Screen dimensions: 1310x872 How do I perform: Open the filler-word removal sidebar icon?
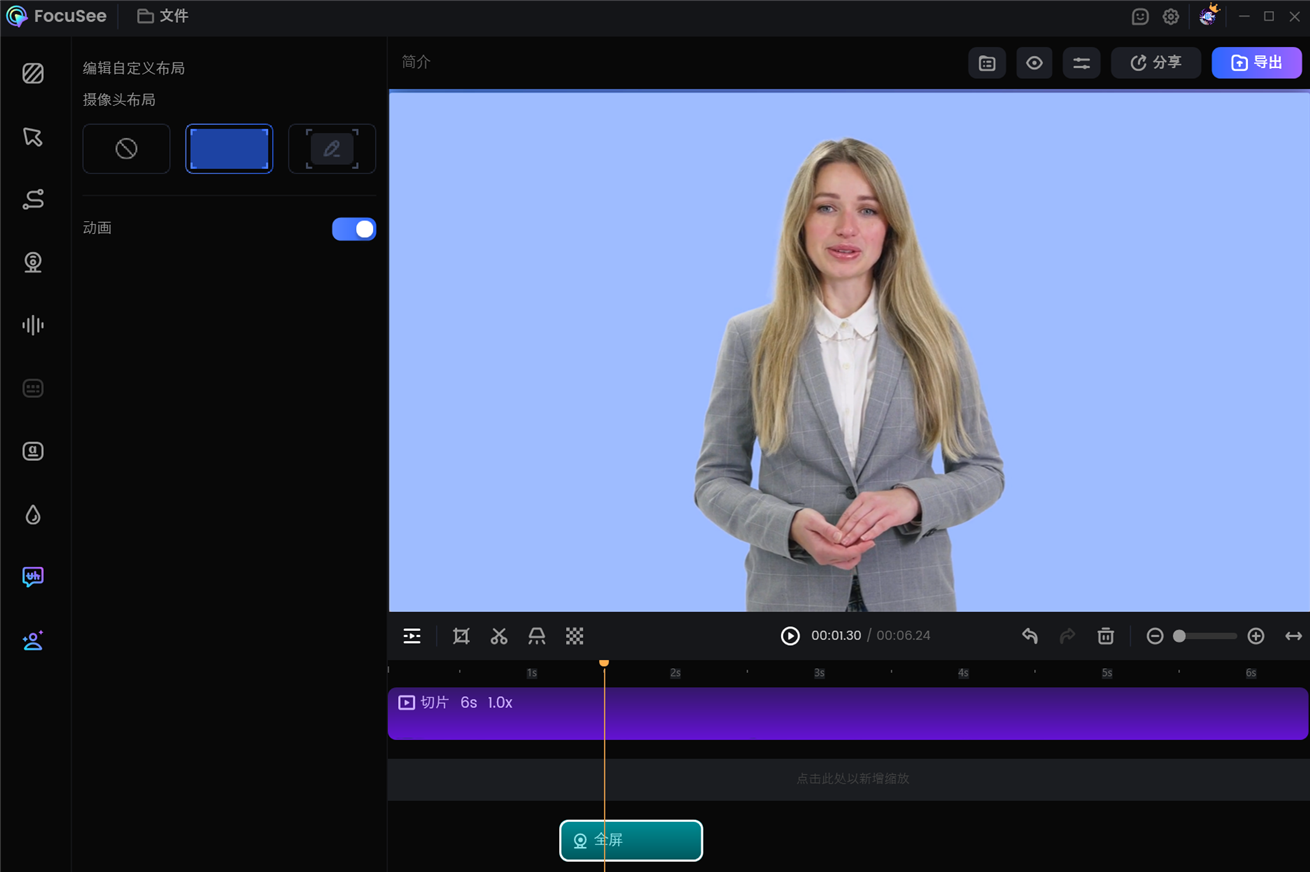click(33, 577)
